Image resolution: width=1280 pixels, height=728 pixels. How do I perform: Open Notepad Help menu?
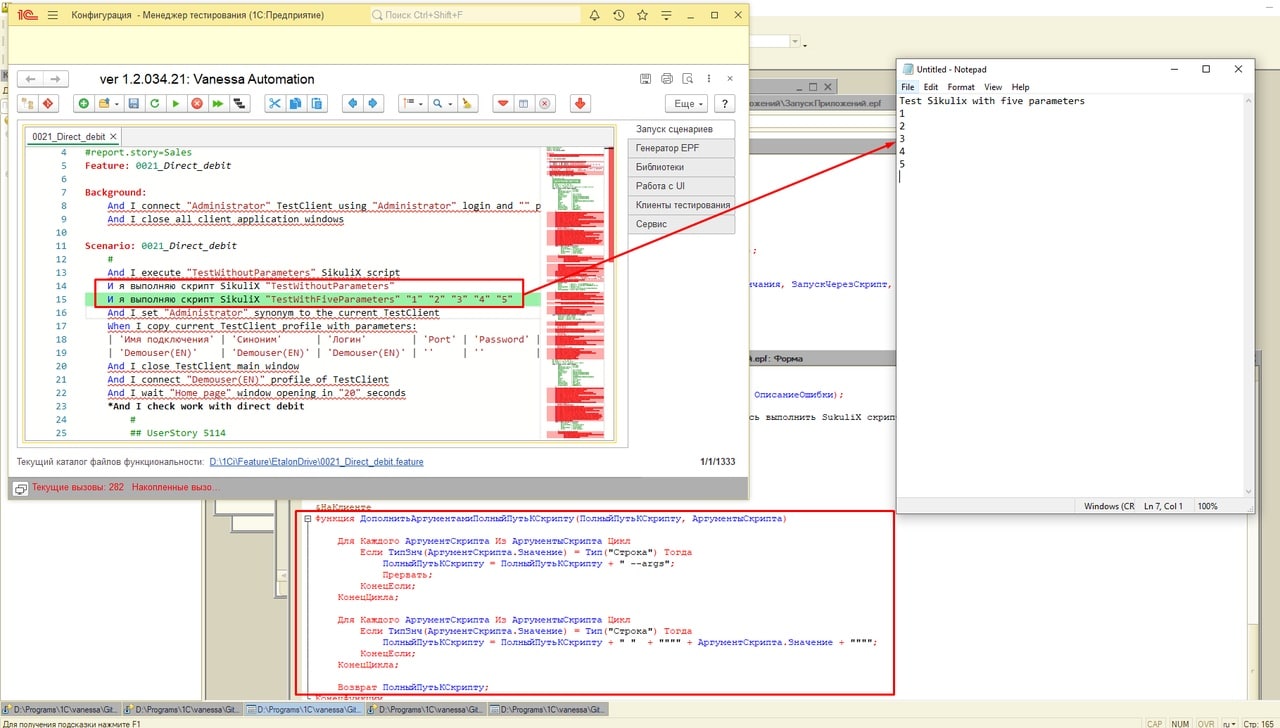click(1020, 87)
